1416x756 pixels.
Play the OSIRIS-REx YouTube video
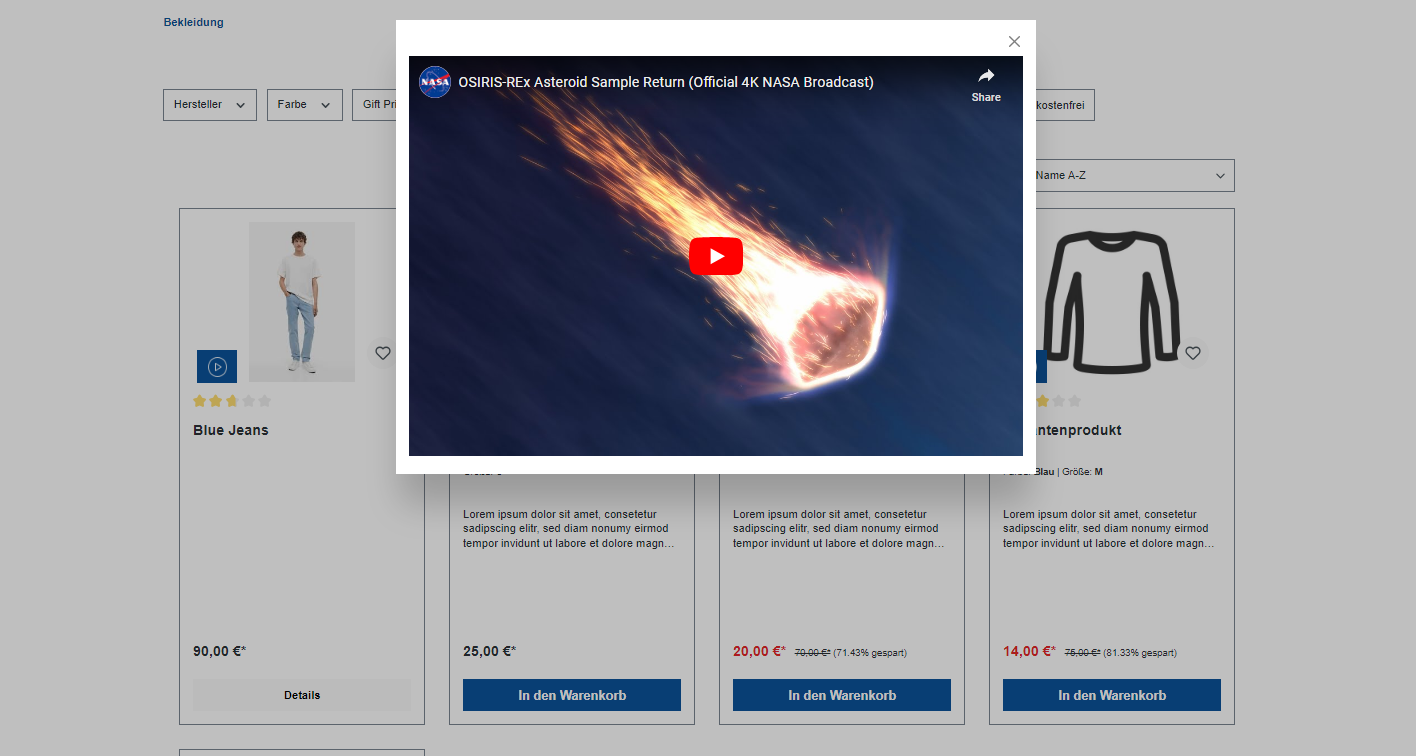click(x=716, y=256)
